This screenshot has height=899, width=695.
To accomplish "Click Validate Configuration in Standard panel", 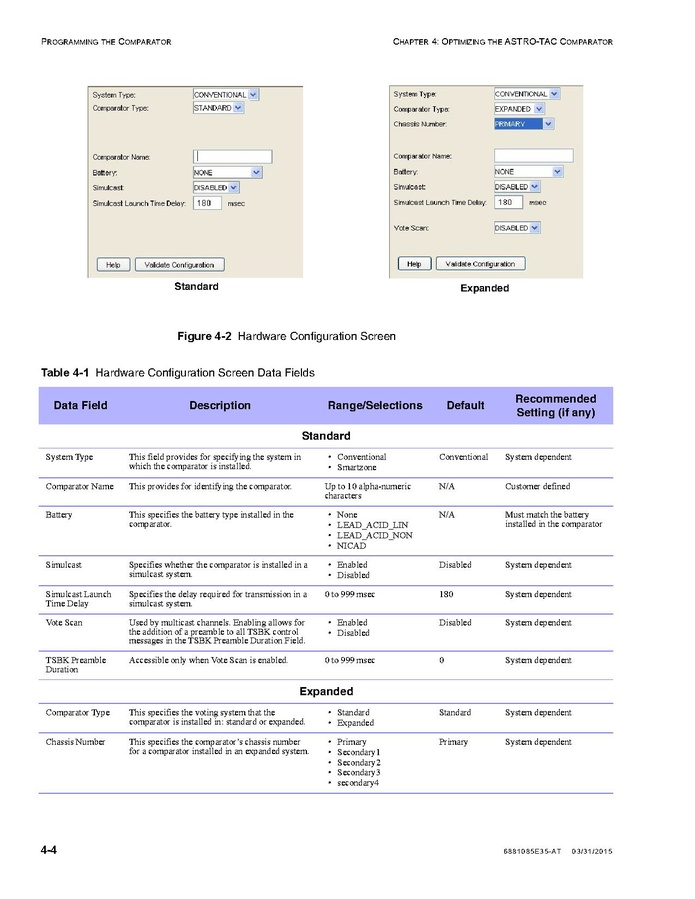I will (x=179, y=265).
